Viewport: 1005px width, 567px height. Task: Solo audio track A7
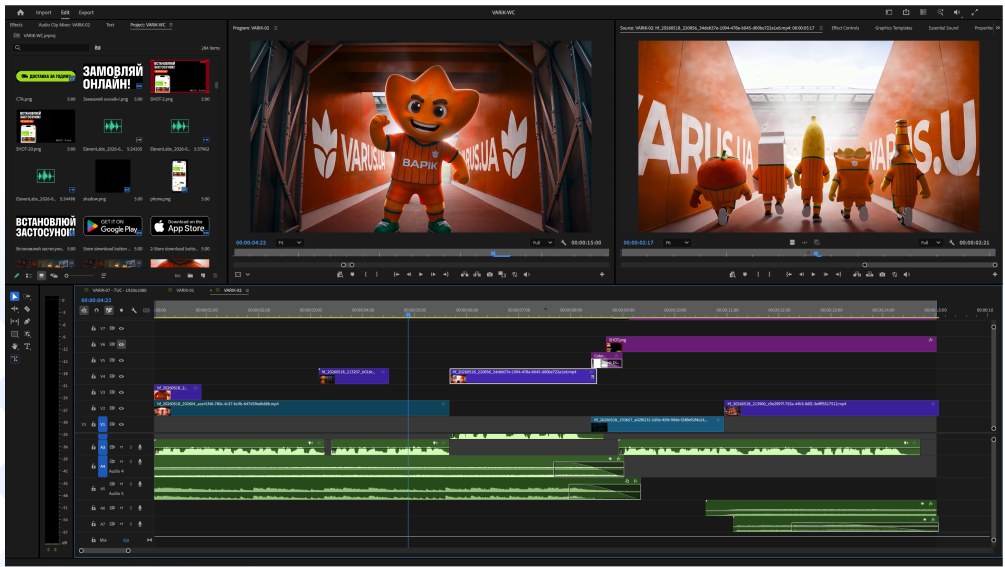click(131, 524)
